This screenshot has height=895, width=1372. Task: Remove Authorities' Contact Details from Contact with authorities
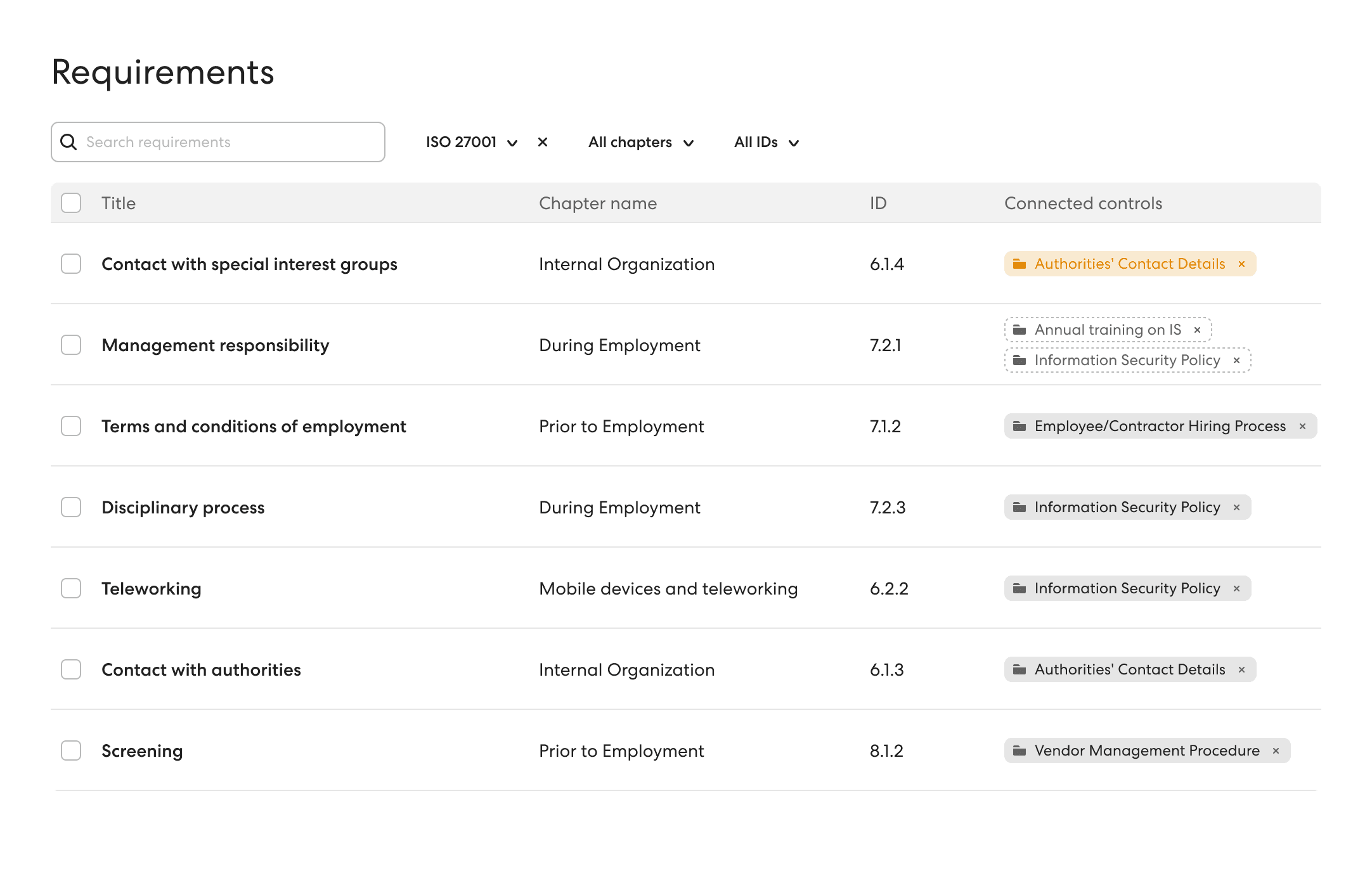tap(1241, 669)
